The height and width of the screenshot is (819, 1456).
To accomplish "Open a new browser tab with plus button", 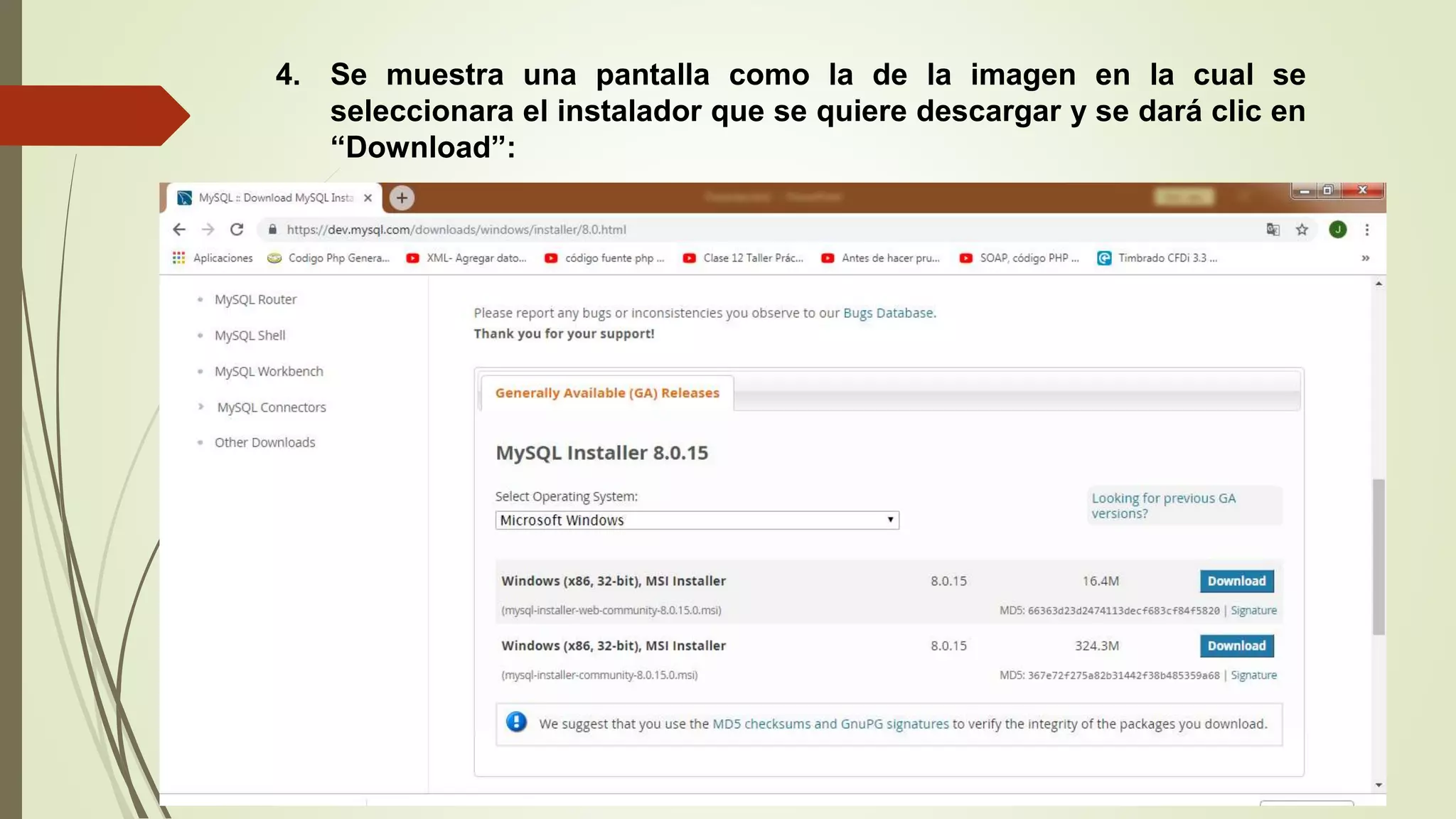I will pyautogui.click(x=402, y=198).
